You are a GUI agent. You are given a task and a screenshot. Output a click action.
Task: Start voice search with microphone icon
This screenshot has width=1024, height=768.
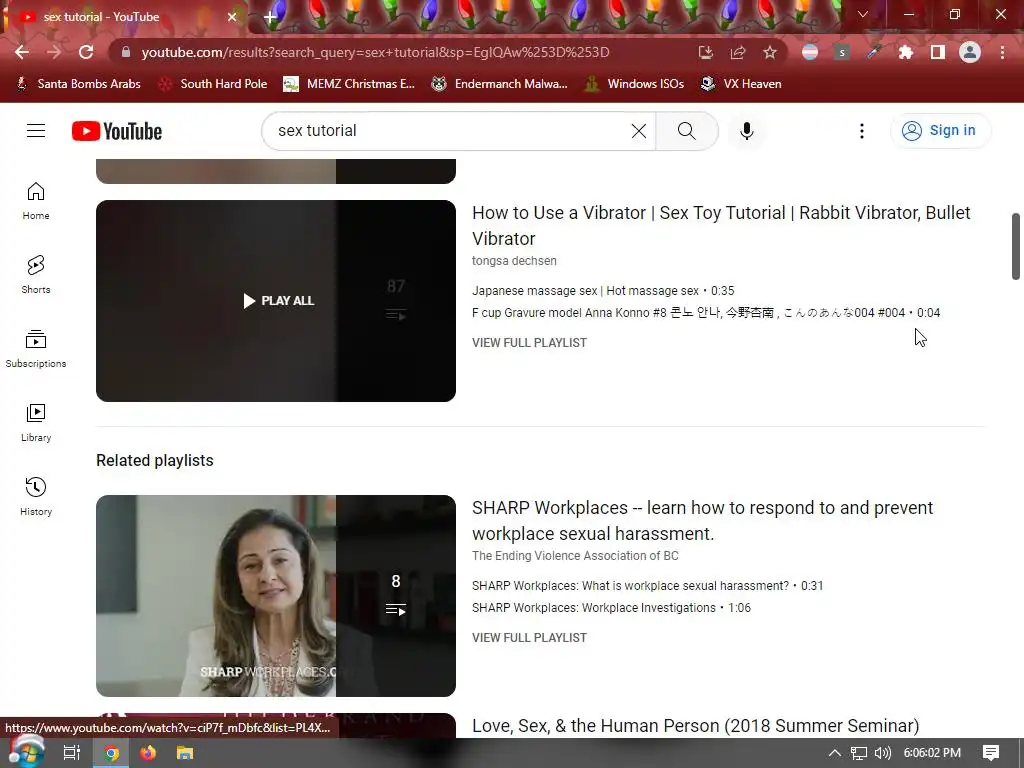(x=746, y=131)
